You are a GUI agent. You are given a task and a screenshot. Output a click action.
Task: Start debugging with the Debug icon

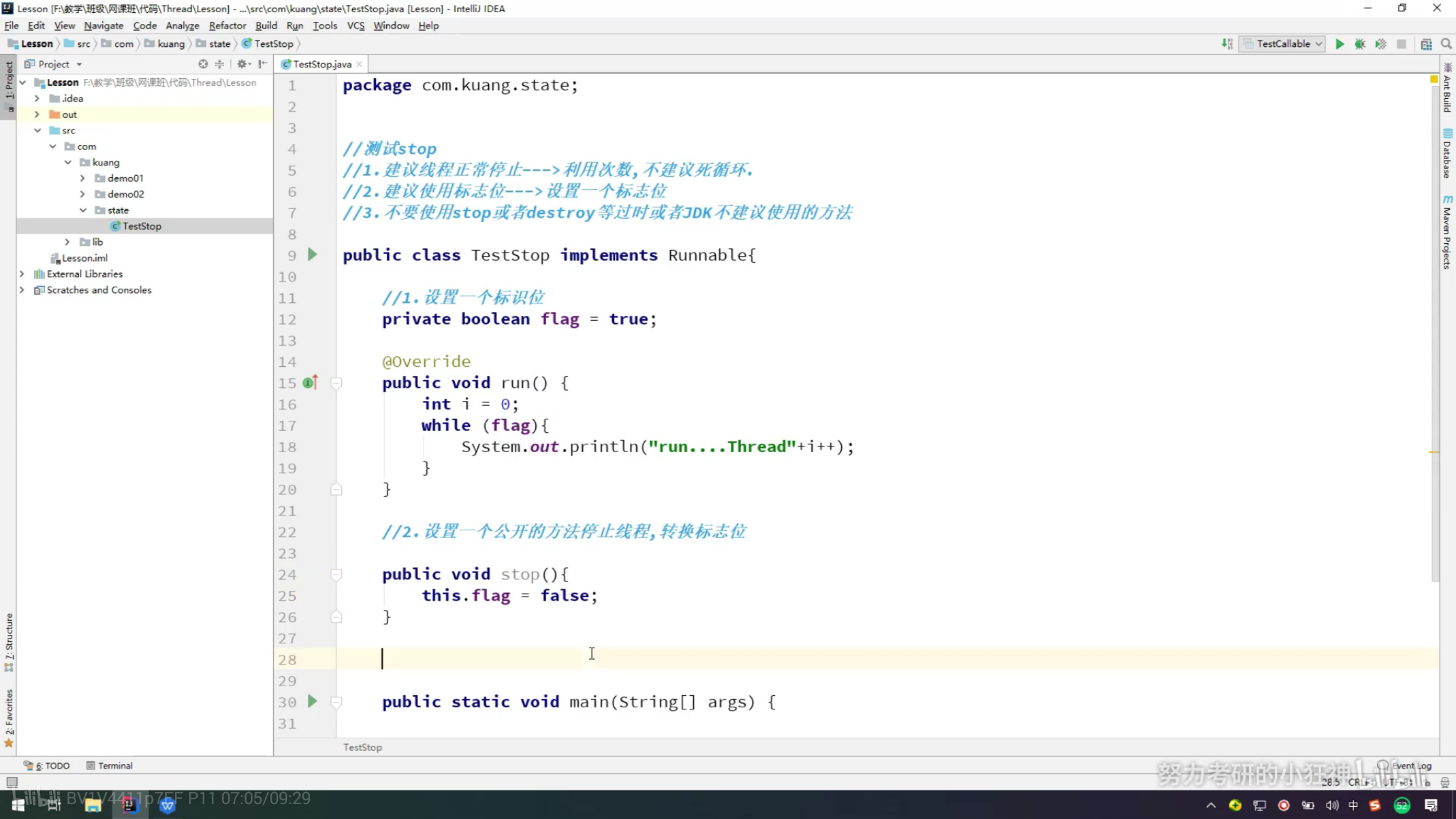1360,44
